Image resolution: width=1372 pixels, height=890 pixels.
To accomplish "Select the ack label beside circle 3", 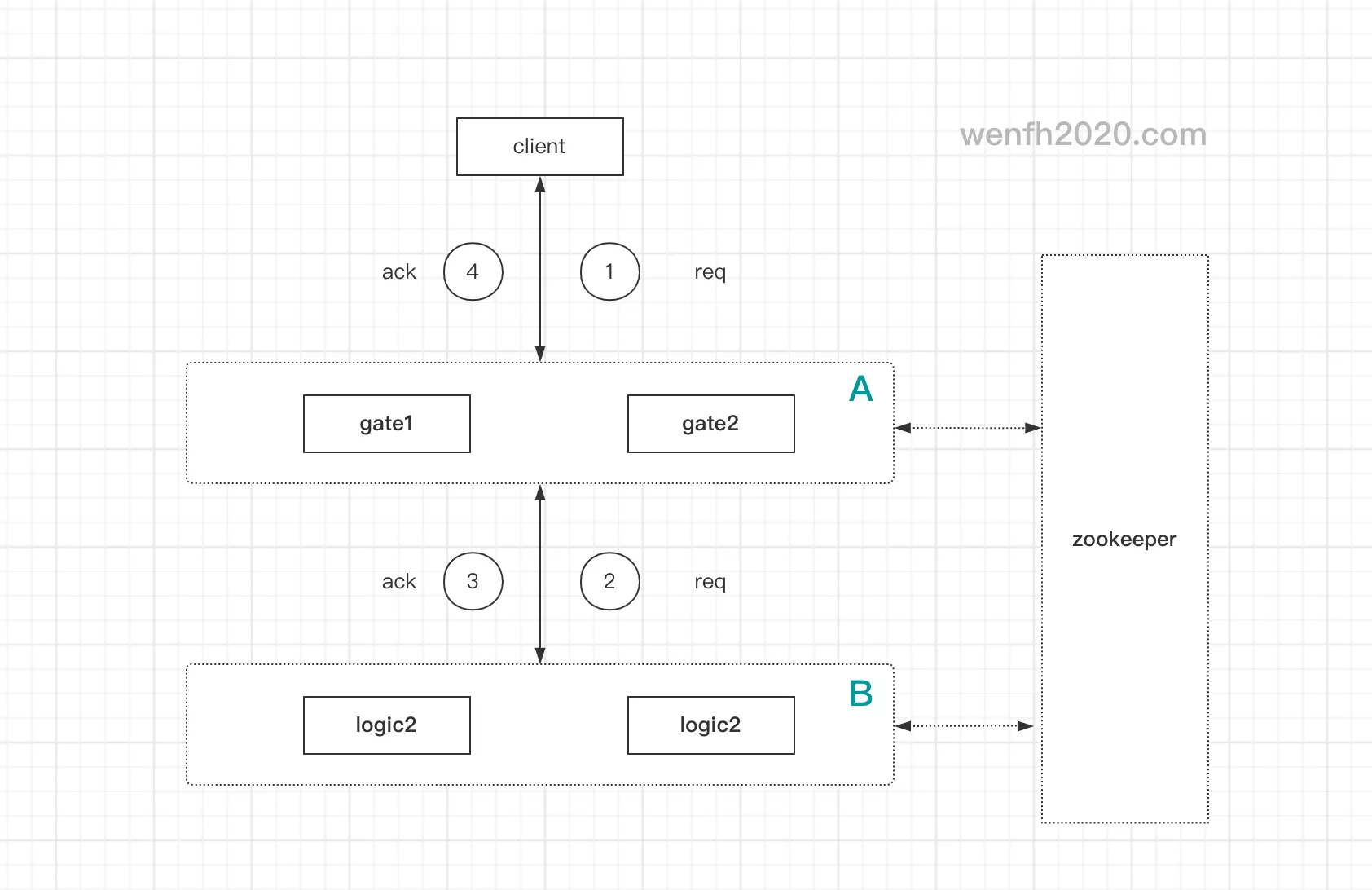I will 398,582.
